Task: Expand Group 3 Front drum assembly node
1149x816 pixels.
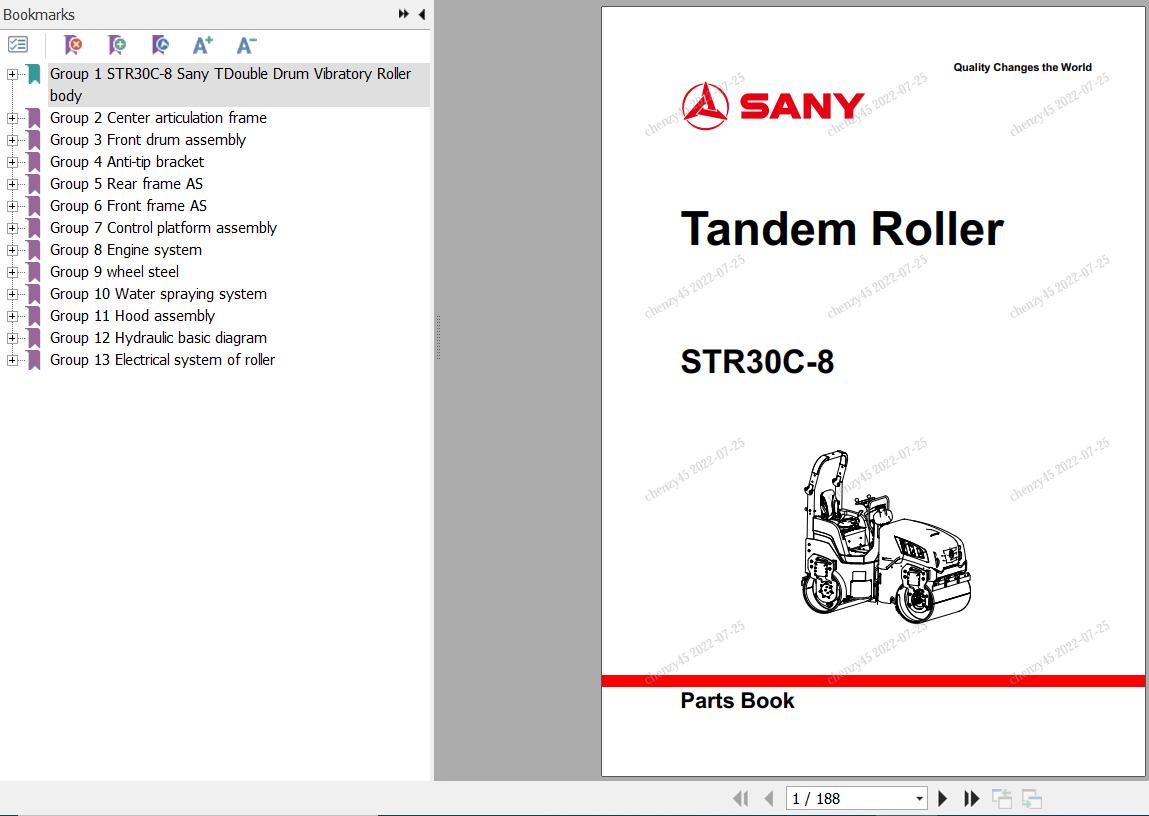Action: click(12, 140)
